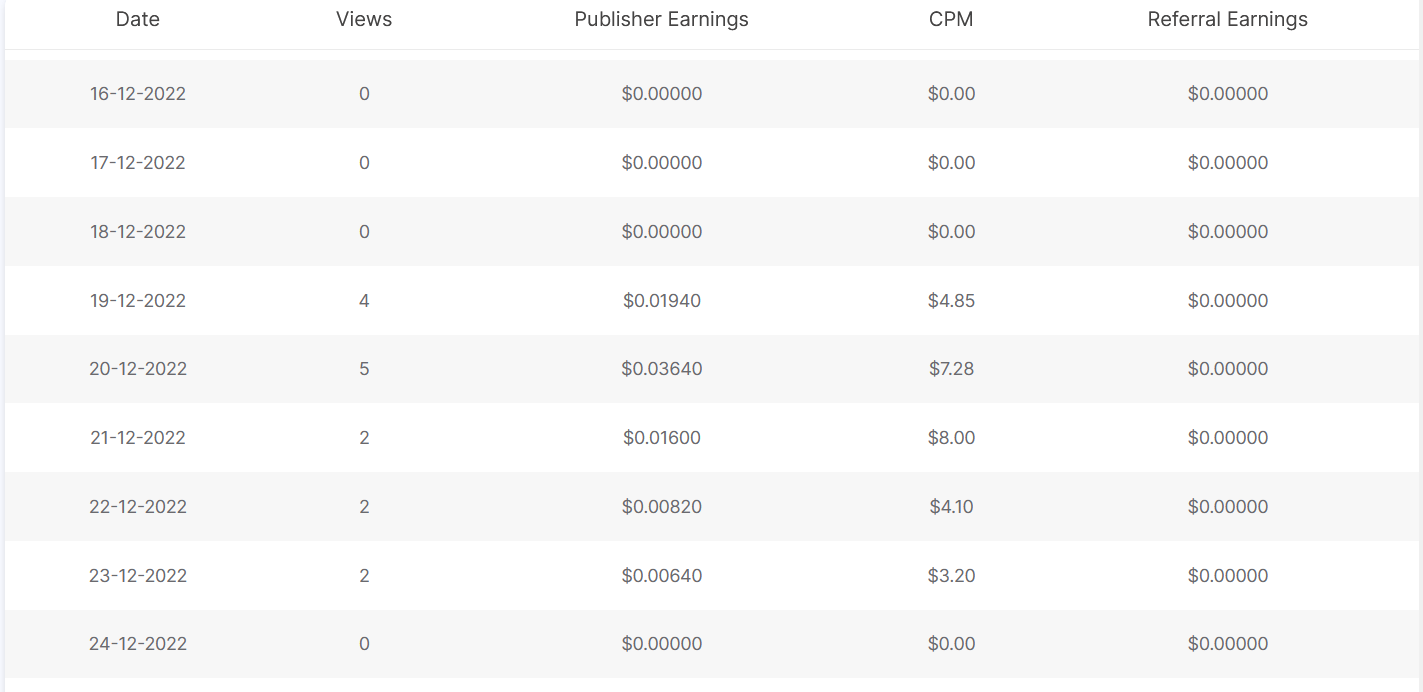
Task: Select the date 24-12-2022
Action: coord(138,644)
